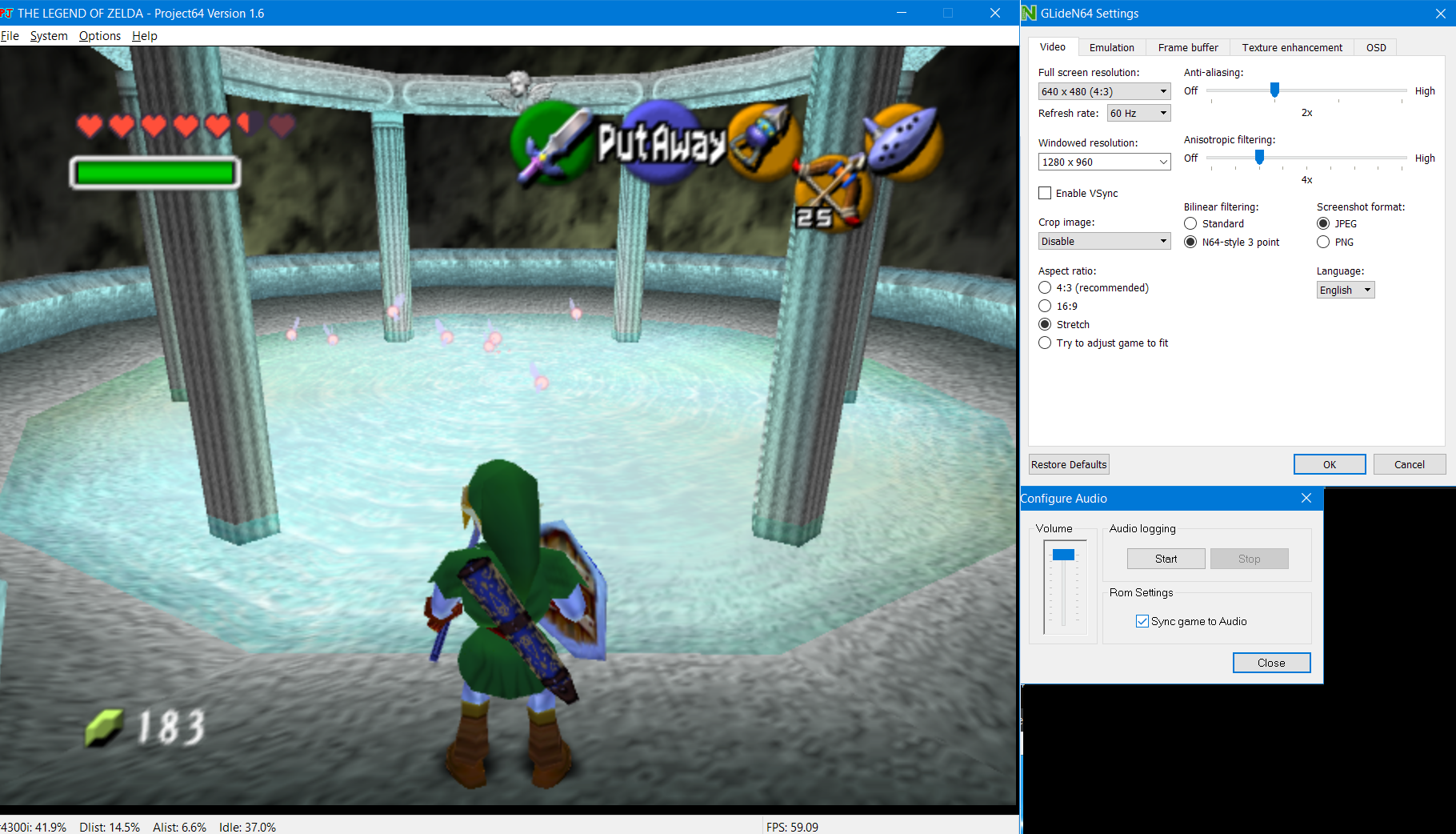Click the Stop audio logging button
Image resolution: width=1456 pixels, height=834 pixels.
coord(1249,559)
